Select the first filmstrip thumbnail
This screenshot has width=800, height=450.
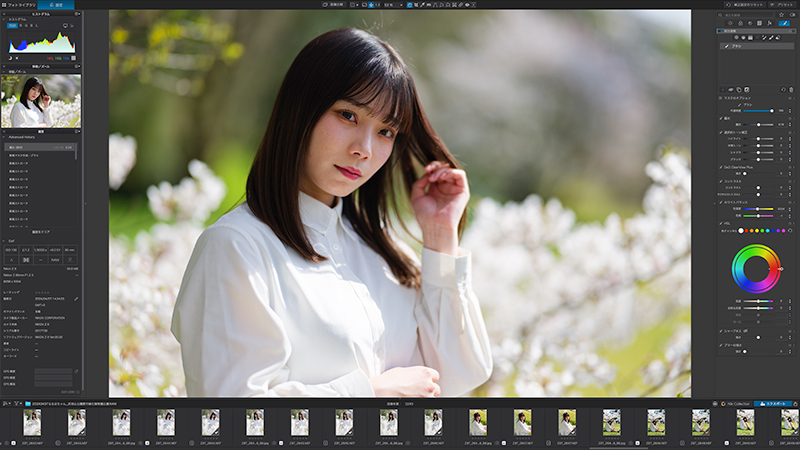tap(32, 423)
